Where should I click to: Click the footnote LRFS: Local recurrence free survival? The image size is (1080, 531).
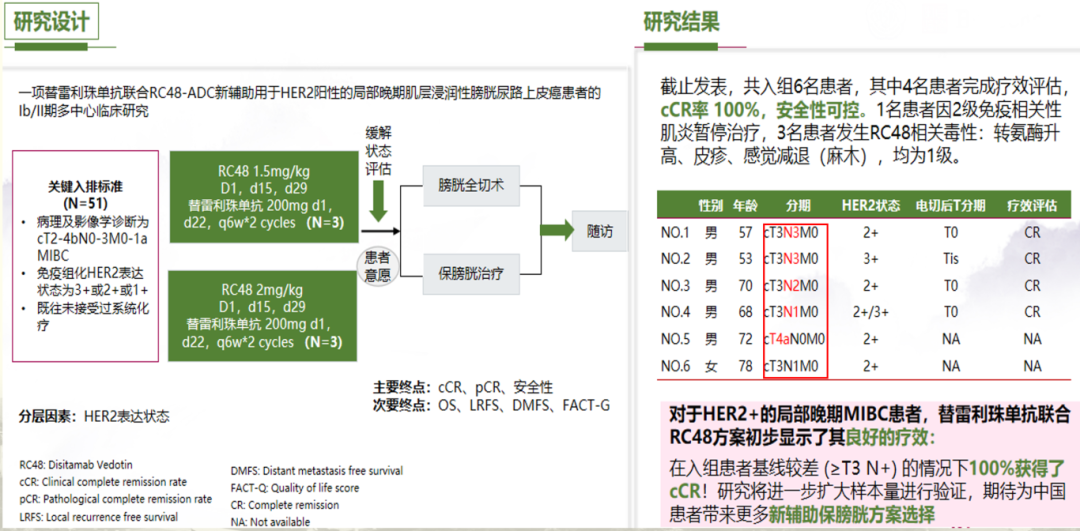pyautogui.click(x=98, y=516)
